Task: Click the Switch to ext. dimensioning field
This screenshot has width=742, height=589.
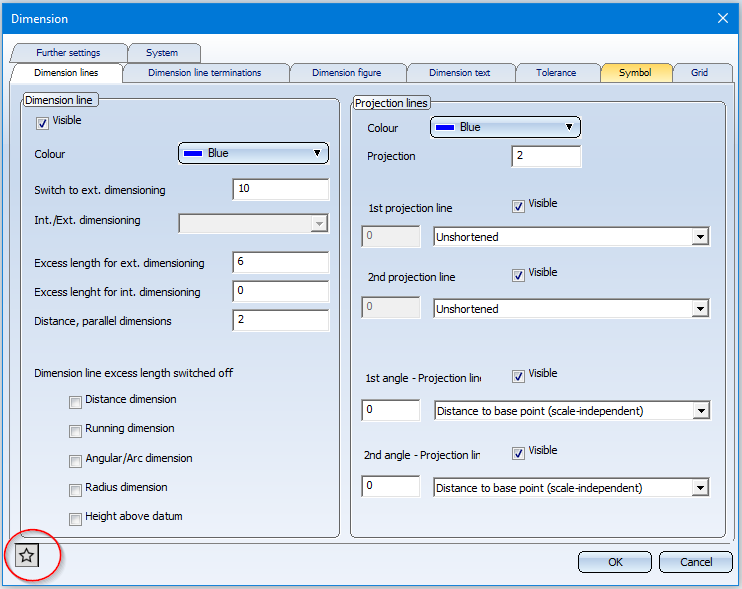Action: click(280, 190)
